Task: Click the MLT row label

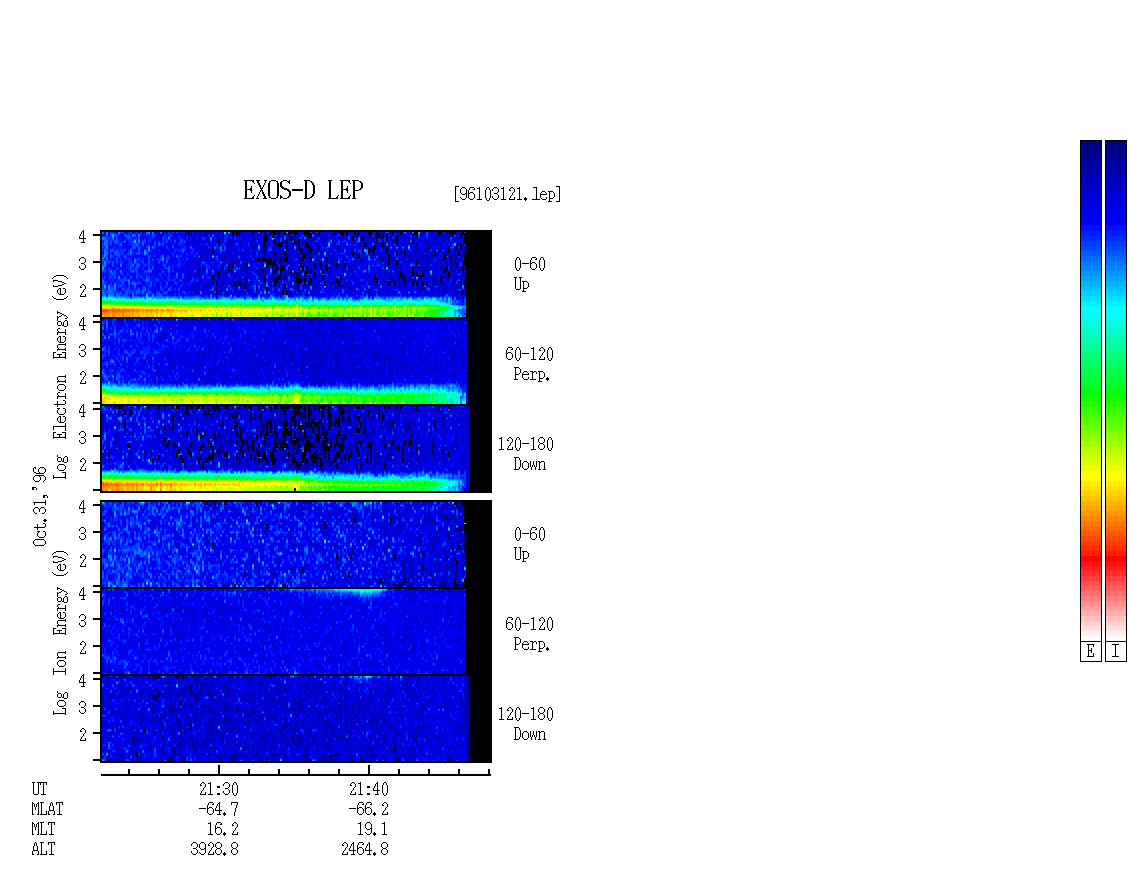Action: coord(43,830)
